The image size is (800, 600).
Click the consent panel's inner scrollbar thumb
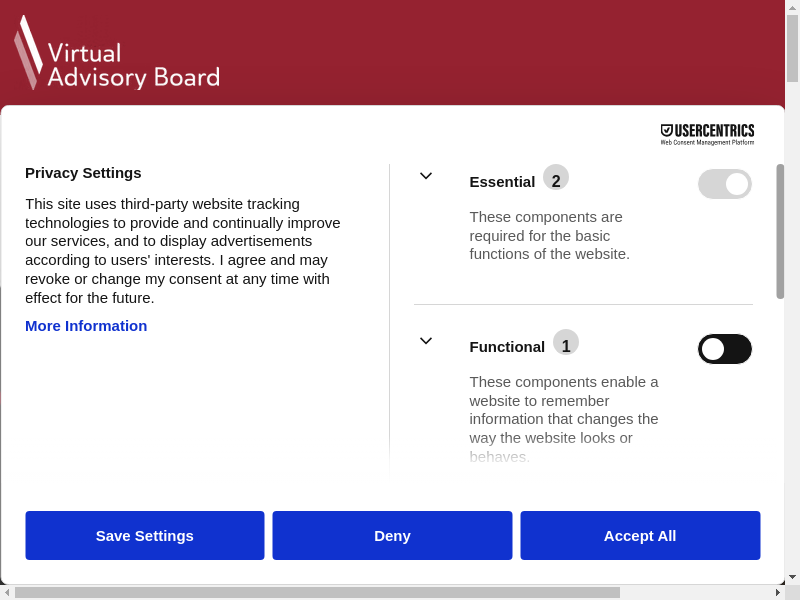(780, 231)
